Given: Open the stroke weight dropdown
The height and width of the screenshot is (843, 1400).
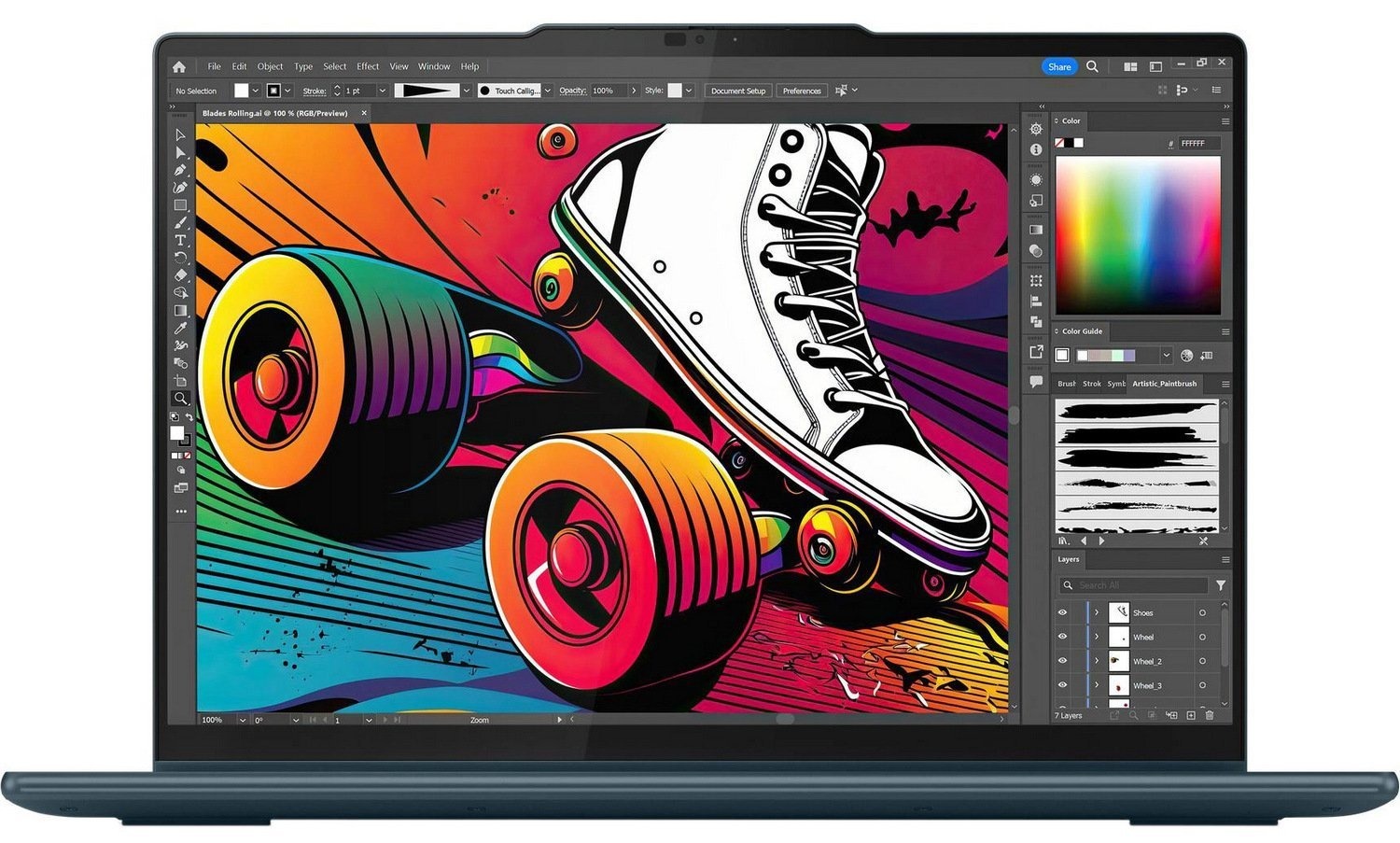Looking at the screenshot, I should coord(382,91).
